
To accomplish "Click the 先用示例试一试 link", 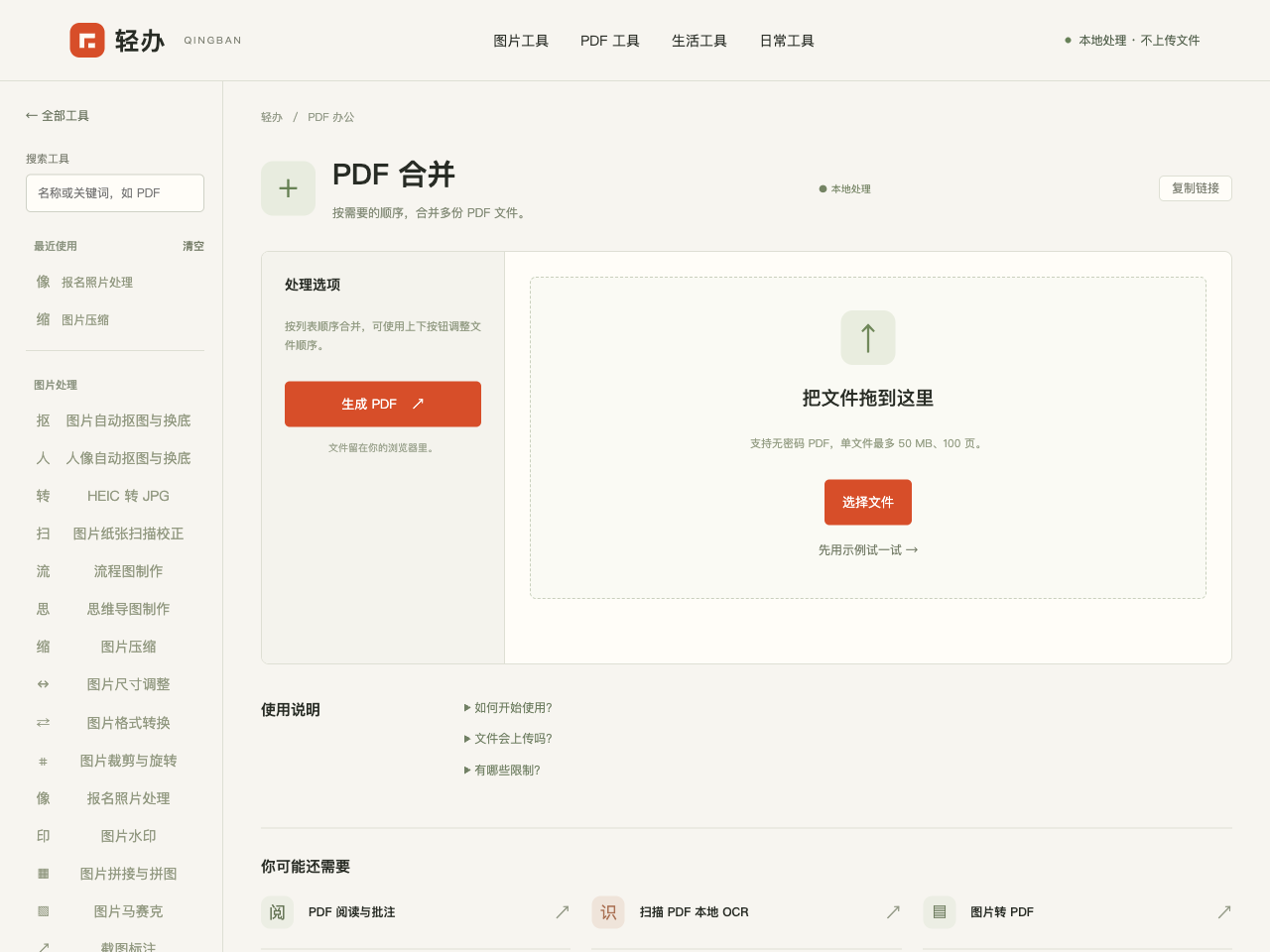I will coord(868,550).
